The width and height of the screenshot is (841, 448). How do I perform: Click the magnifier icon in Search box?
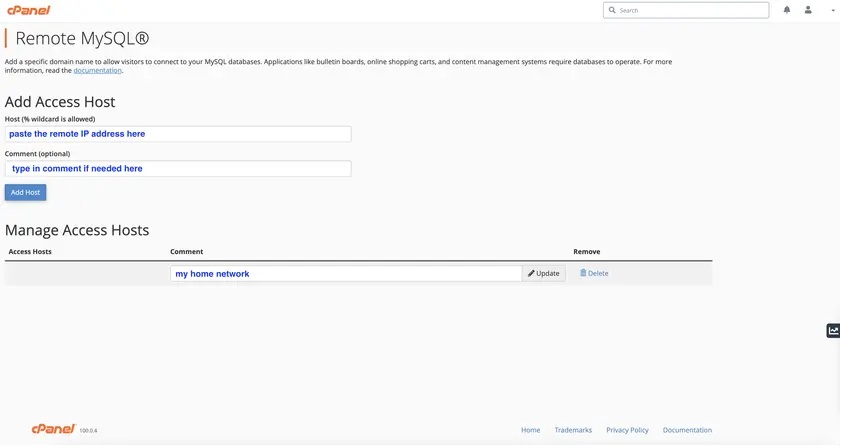coord(612,10)
